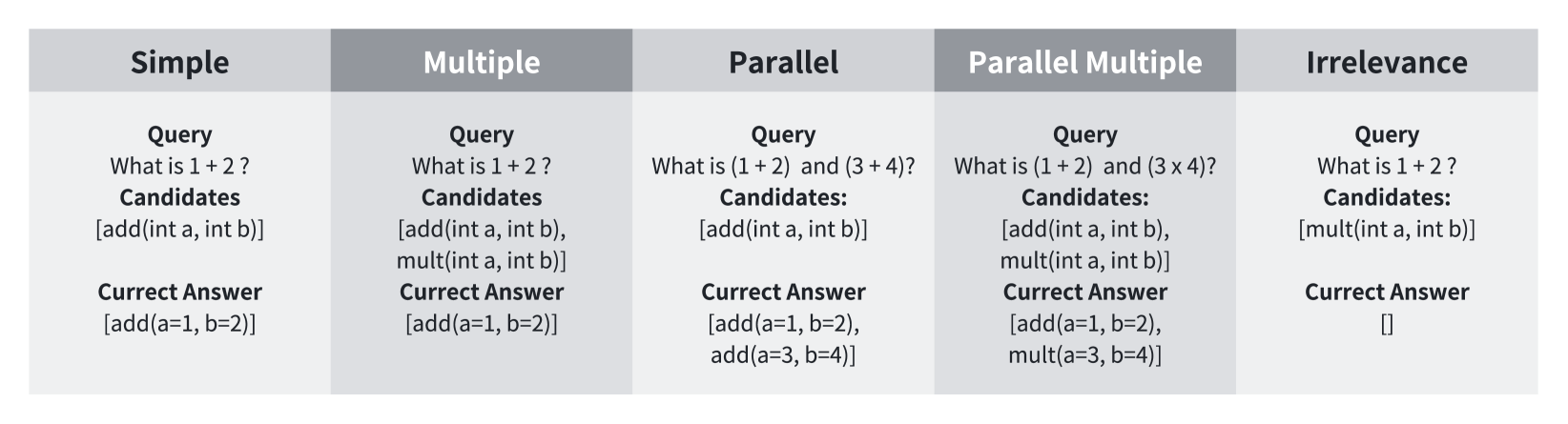Click the query text 'What is (1 + 2) and (3 + 4)?'
The height and width of the screenshot is (424, 1568).
coord(783,166)
